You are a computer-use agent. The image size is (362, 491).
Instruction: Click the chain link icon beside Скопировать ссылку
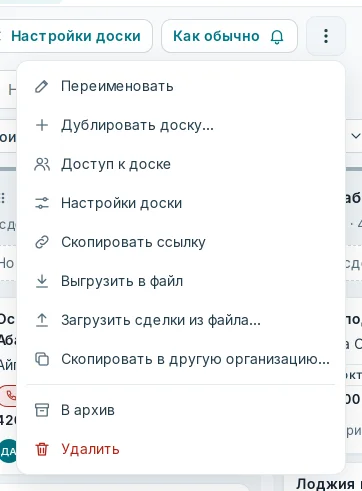[42, 242]
